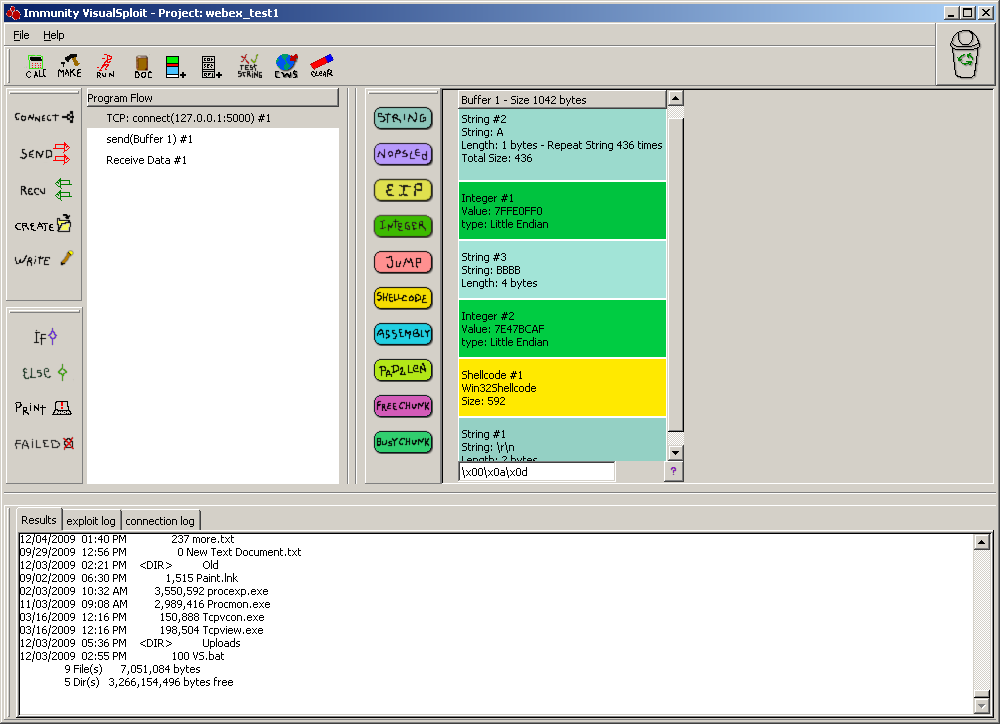Click the bad characters input field
1000x724 pixels.
pos(536,472)
